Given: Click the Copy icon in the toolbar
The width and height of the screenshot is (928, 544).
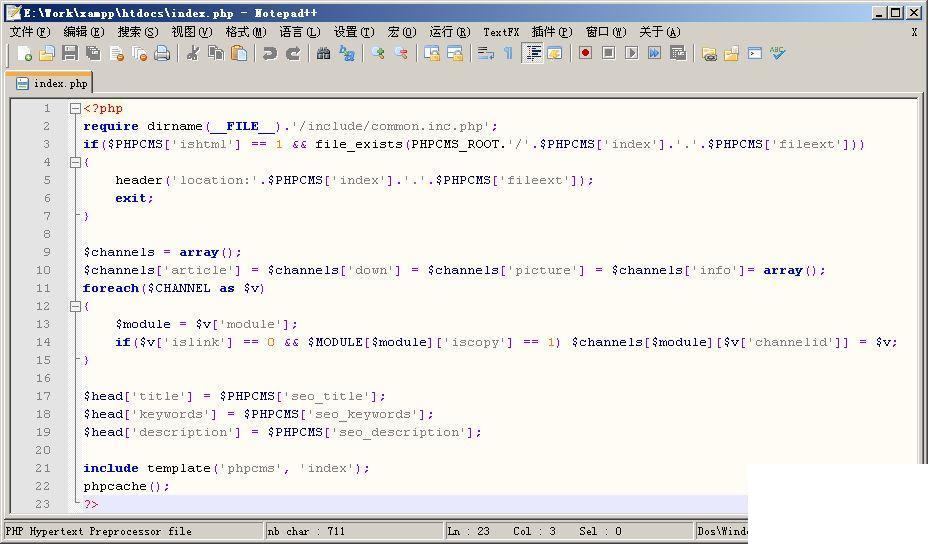Looking at the screenshot, I should coord(216,54).
